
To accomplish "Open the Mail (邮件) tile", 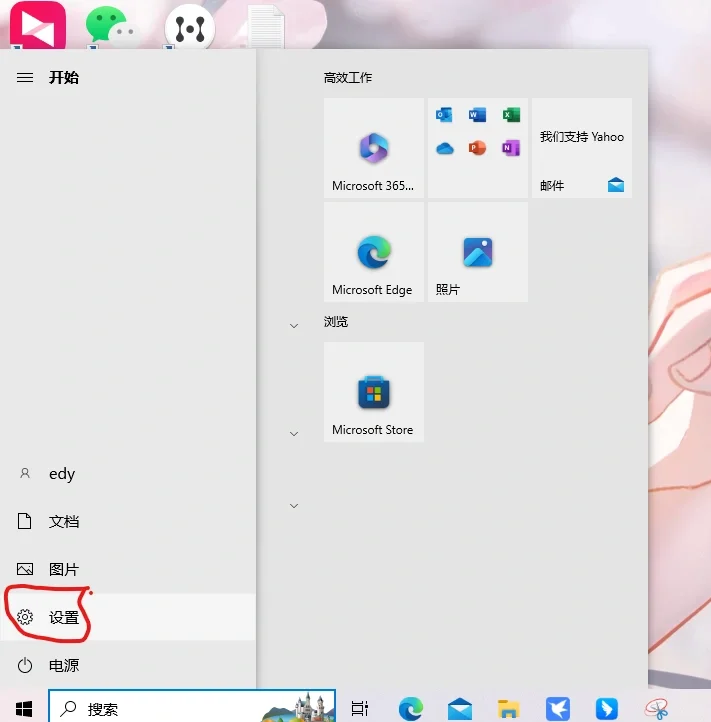I will [582, 148].
